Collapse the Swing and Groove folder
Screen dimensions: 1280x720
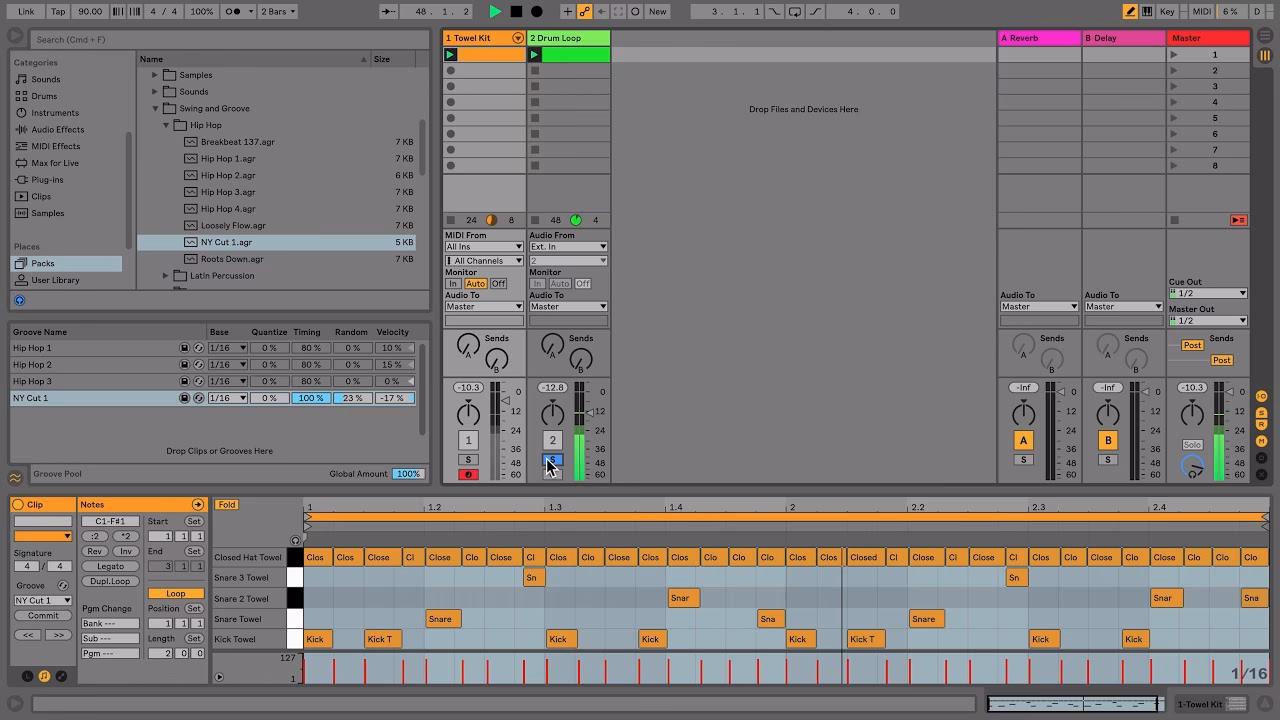tap(156, 108)
